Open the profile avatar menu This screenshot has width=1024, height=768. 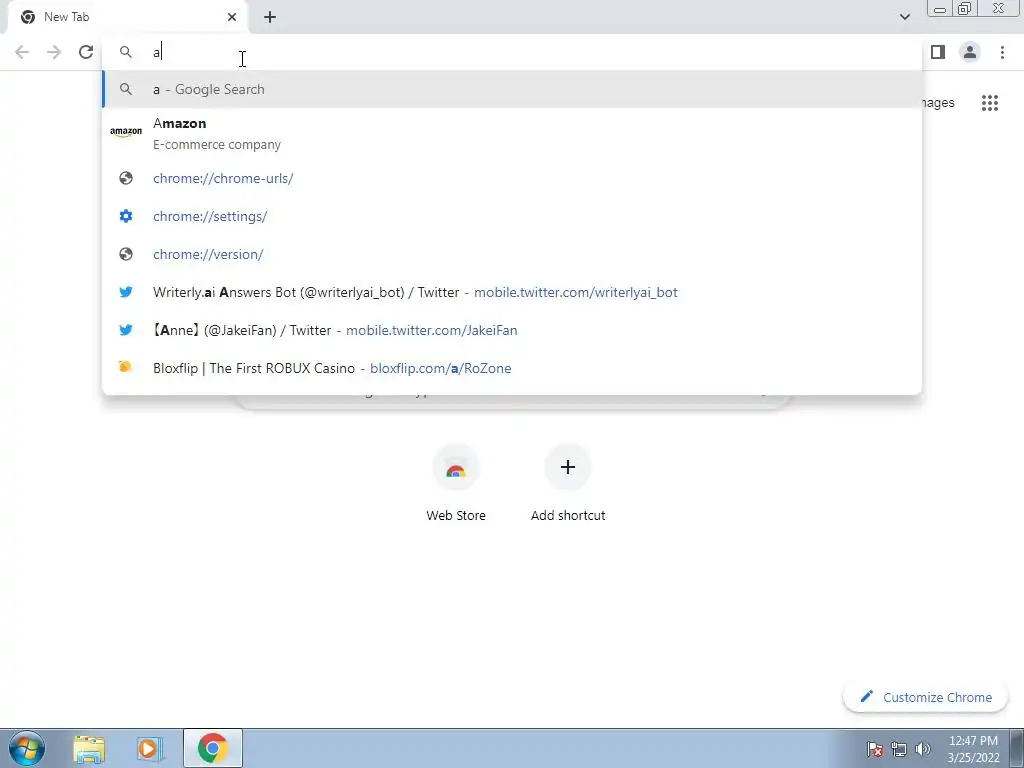[x=970, y=52]
